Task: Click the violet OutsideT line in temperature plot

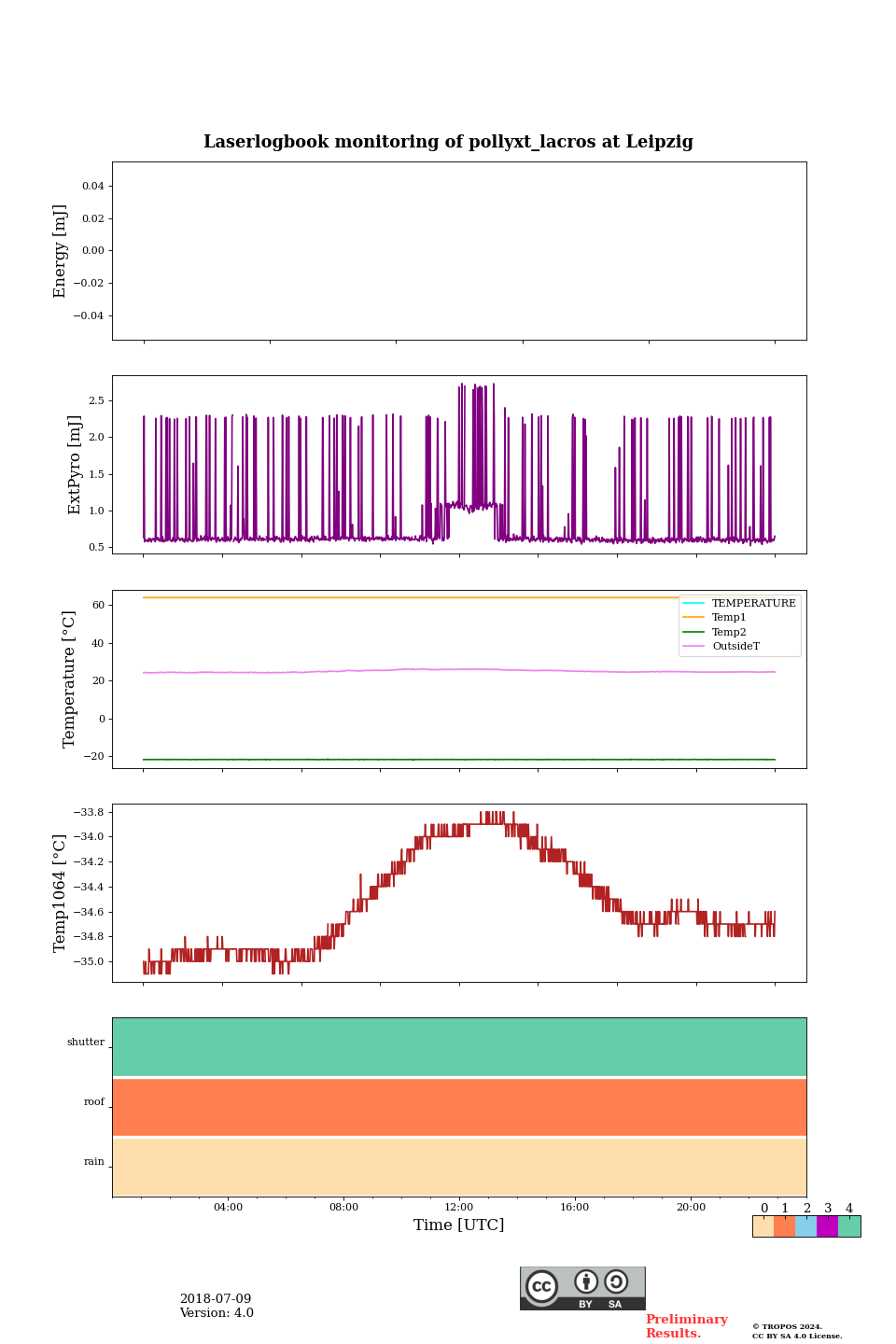Action: 459,670
